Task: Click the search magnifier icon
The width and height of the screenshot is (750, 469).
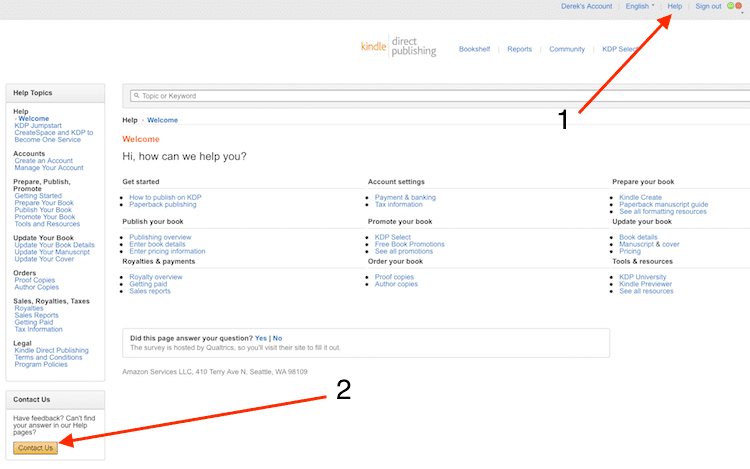Action: pos(136,96)
